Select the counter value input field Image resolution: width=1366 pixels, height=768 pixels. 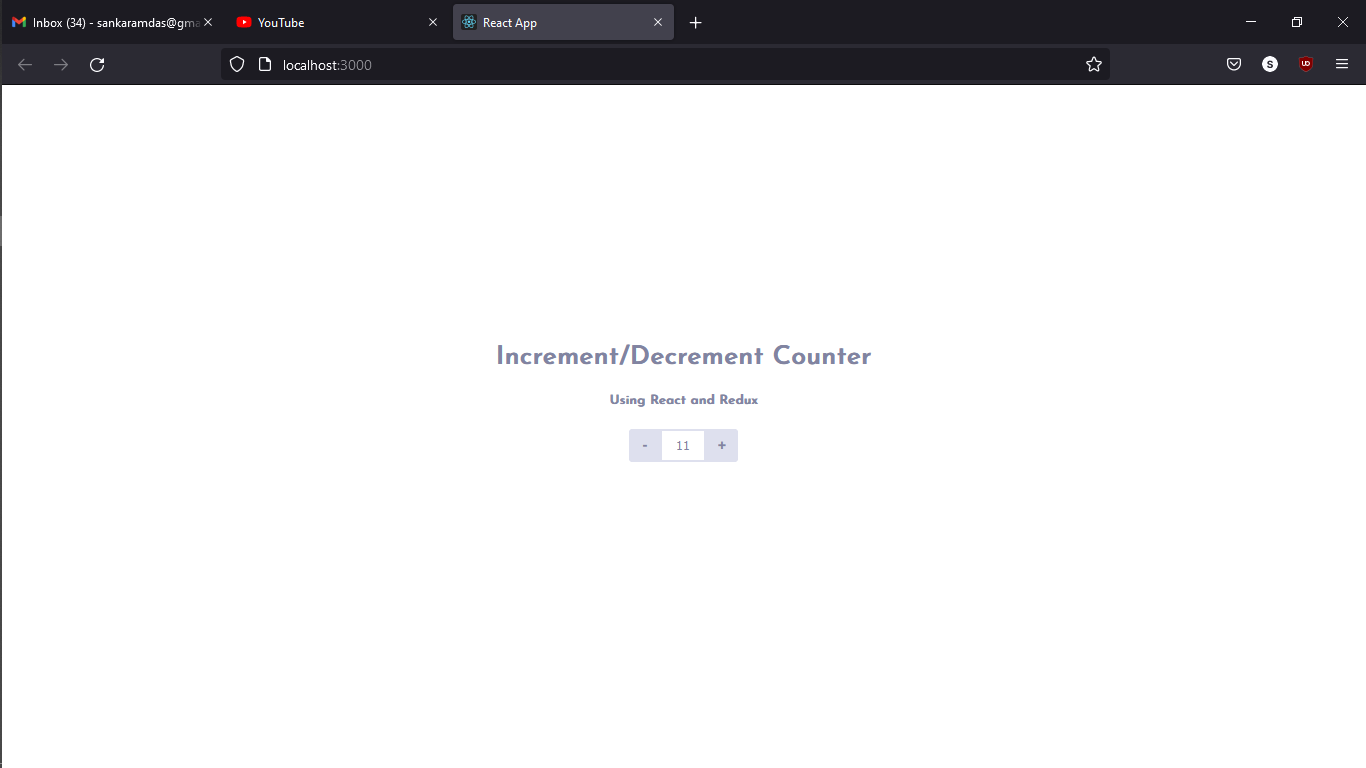(x=683, y=445)
